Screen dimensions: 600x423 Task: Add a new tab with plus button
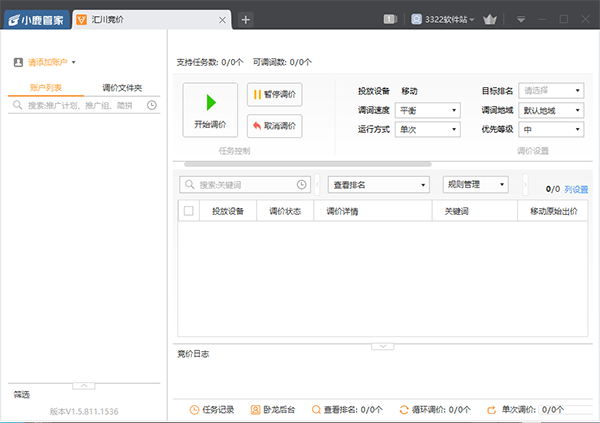point(246,19)
